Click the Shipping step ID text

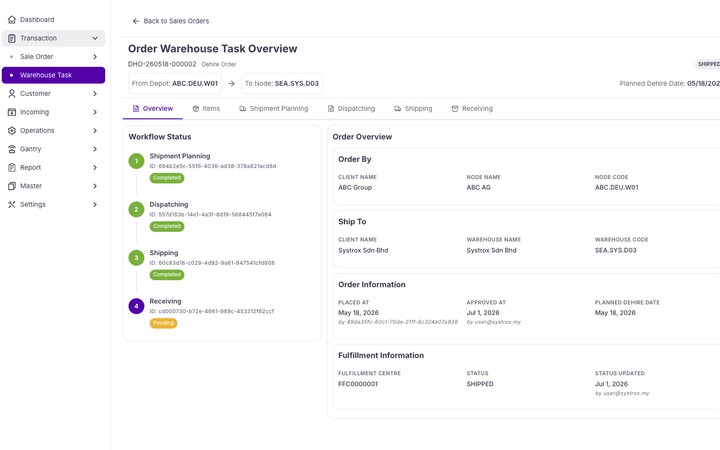pyautogui.click(x=212, y=263)
